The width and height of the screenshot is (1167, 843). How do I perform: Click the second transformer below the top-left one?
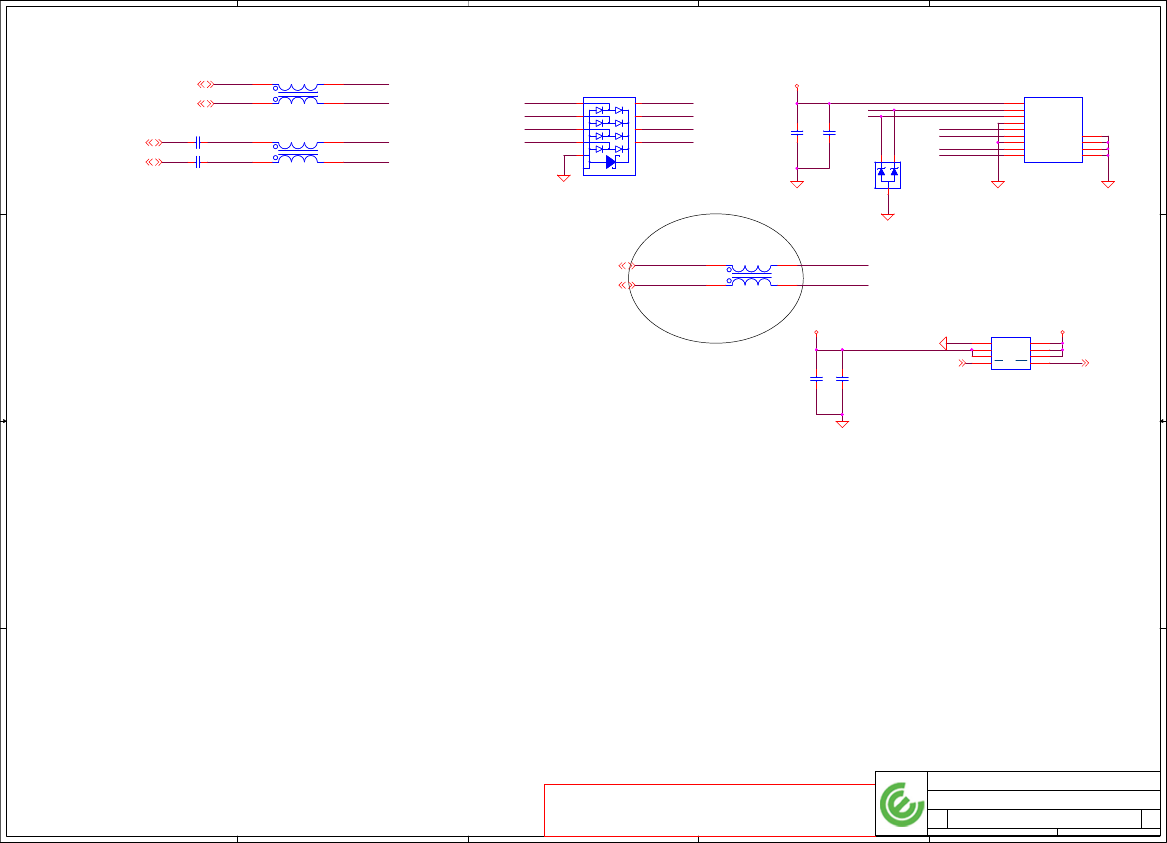pos(296,152)
